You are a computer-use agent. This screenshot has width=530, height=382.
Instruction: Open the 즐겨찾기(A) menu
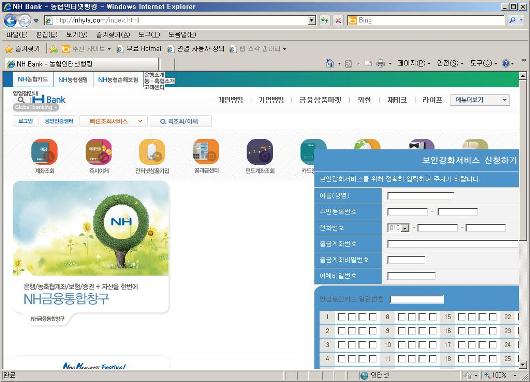[113, 34]
